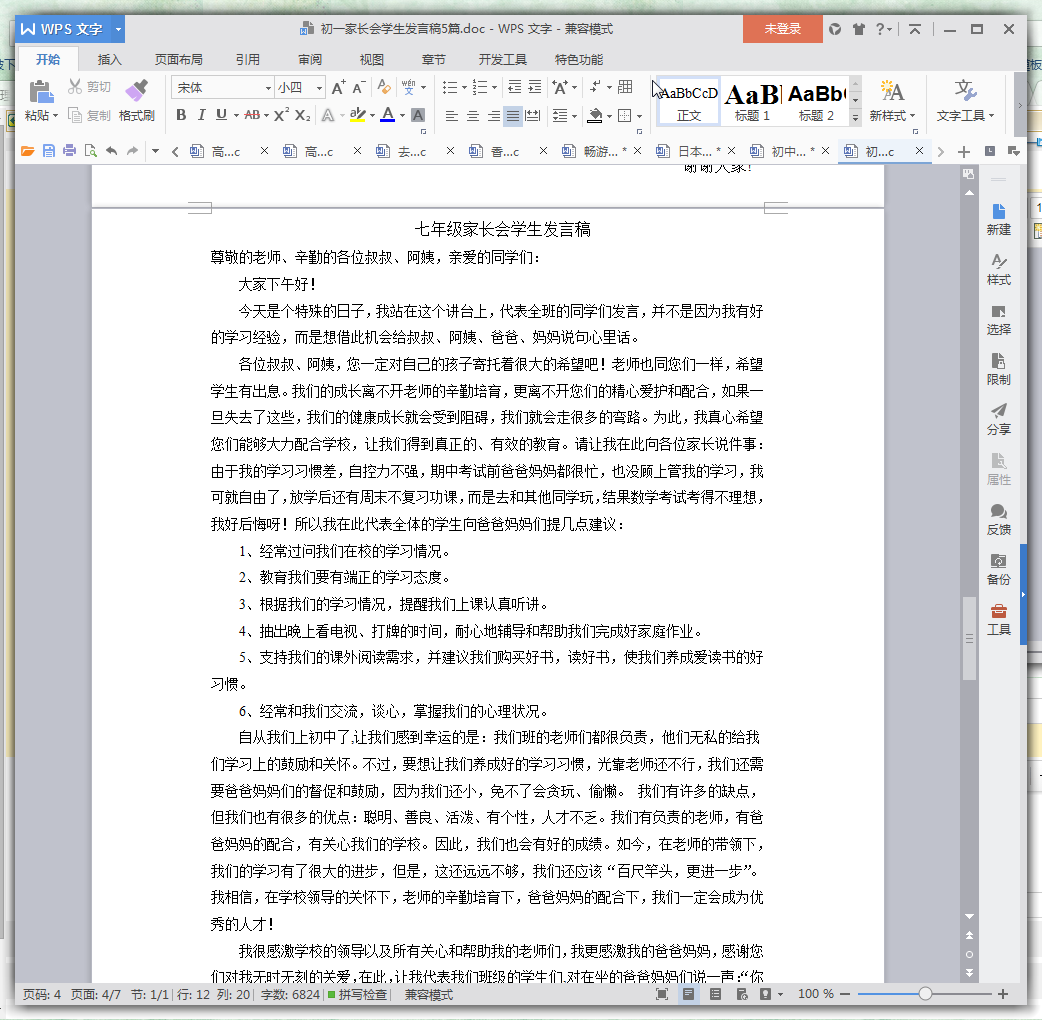
Task: Expand the styles gallery list
Action: point(855,117)
